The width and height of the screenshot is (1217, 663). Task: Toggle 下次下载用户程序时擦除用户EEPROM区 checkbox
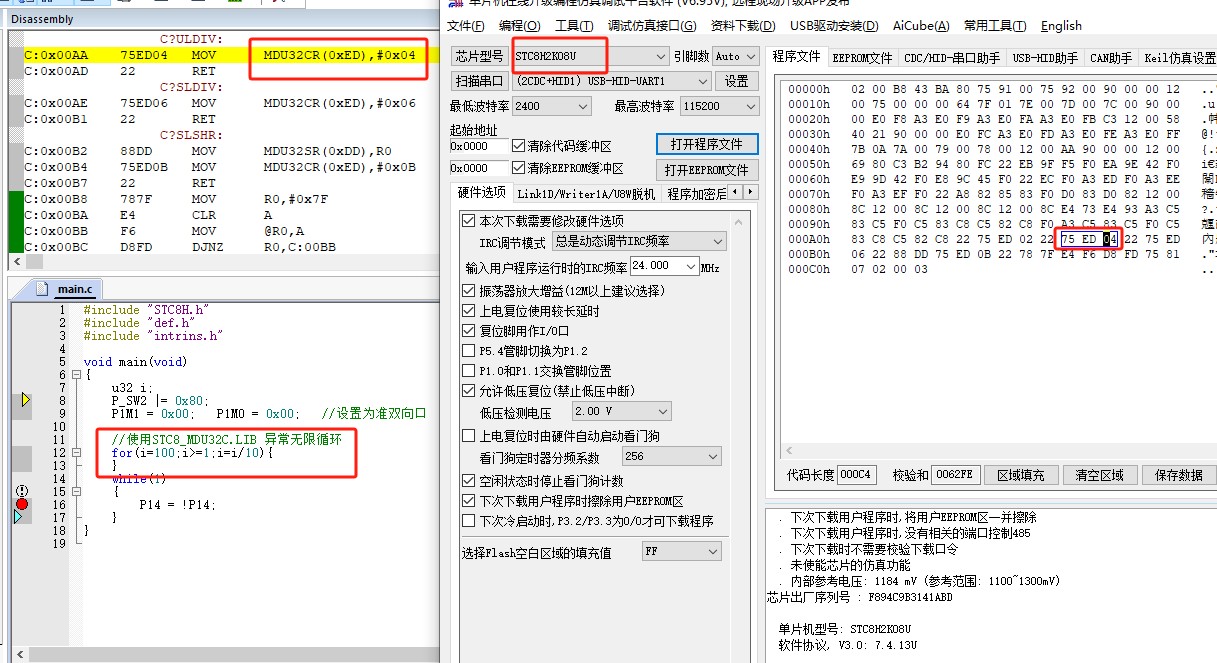(469, 501)
